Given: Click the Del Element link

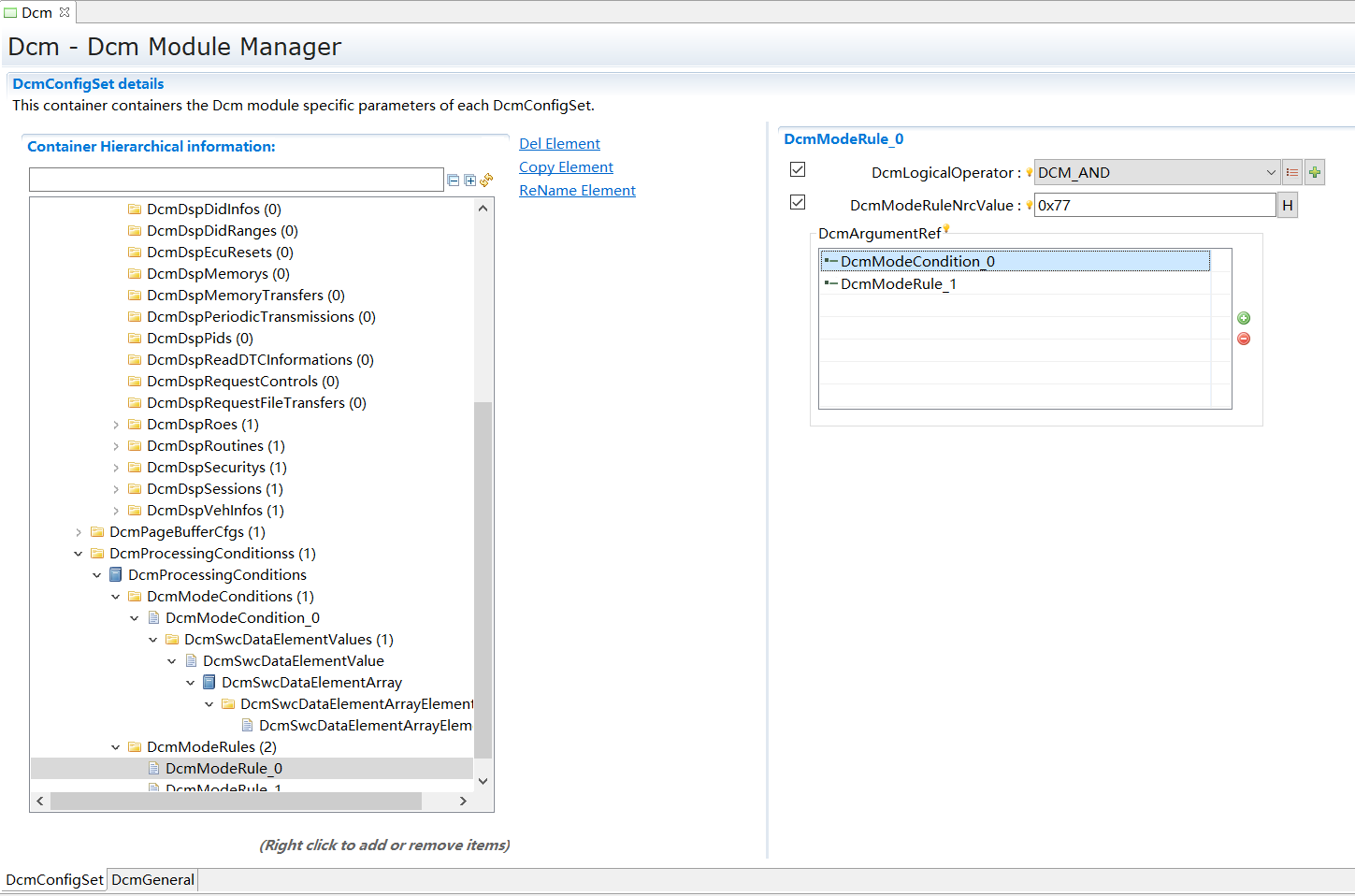Looking at the screenshot, I should click(559, 143).
